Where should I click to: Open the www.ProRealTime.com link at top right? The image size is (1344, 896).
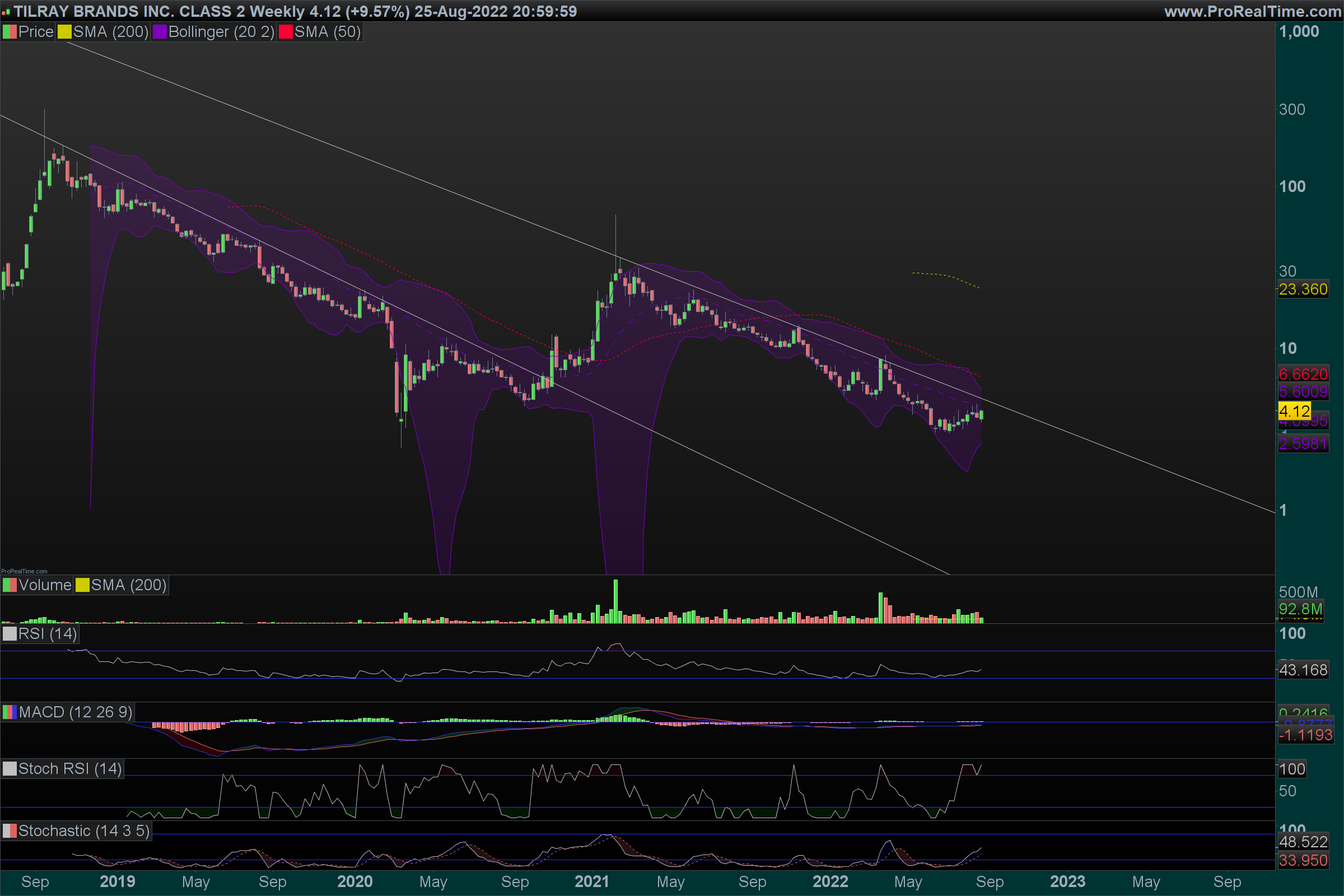click(1253, 11)
